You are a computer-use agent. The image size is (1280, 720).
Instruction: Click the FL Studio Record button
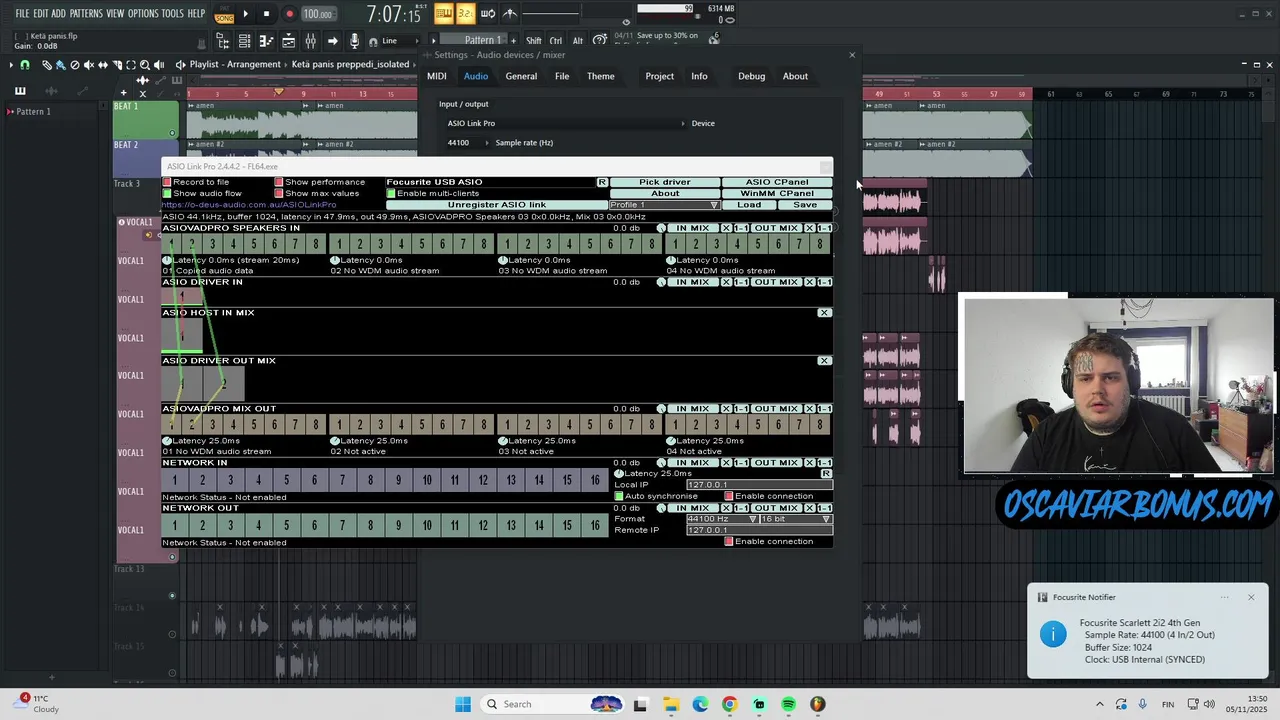click(289, 14)
